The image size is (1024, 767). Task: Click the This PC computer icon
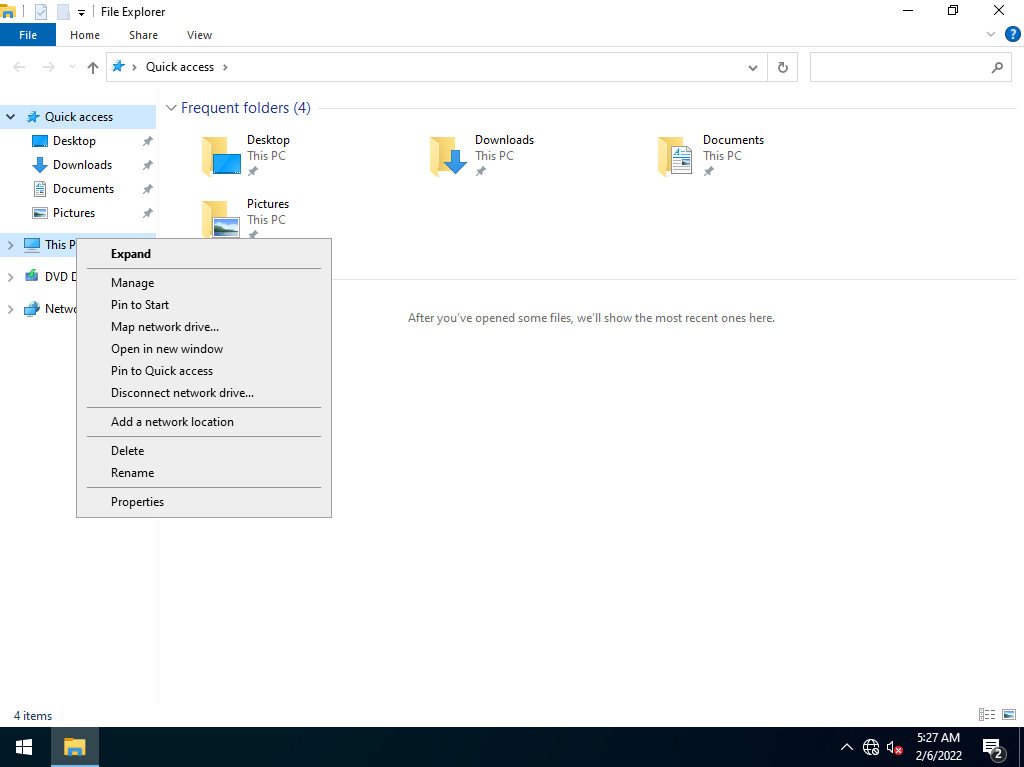32,244
